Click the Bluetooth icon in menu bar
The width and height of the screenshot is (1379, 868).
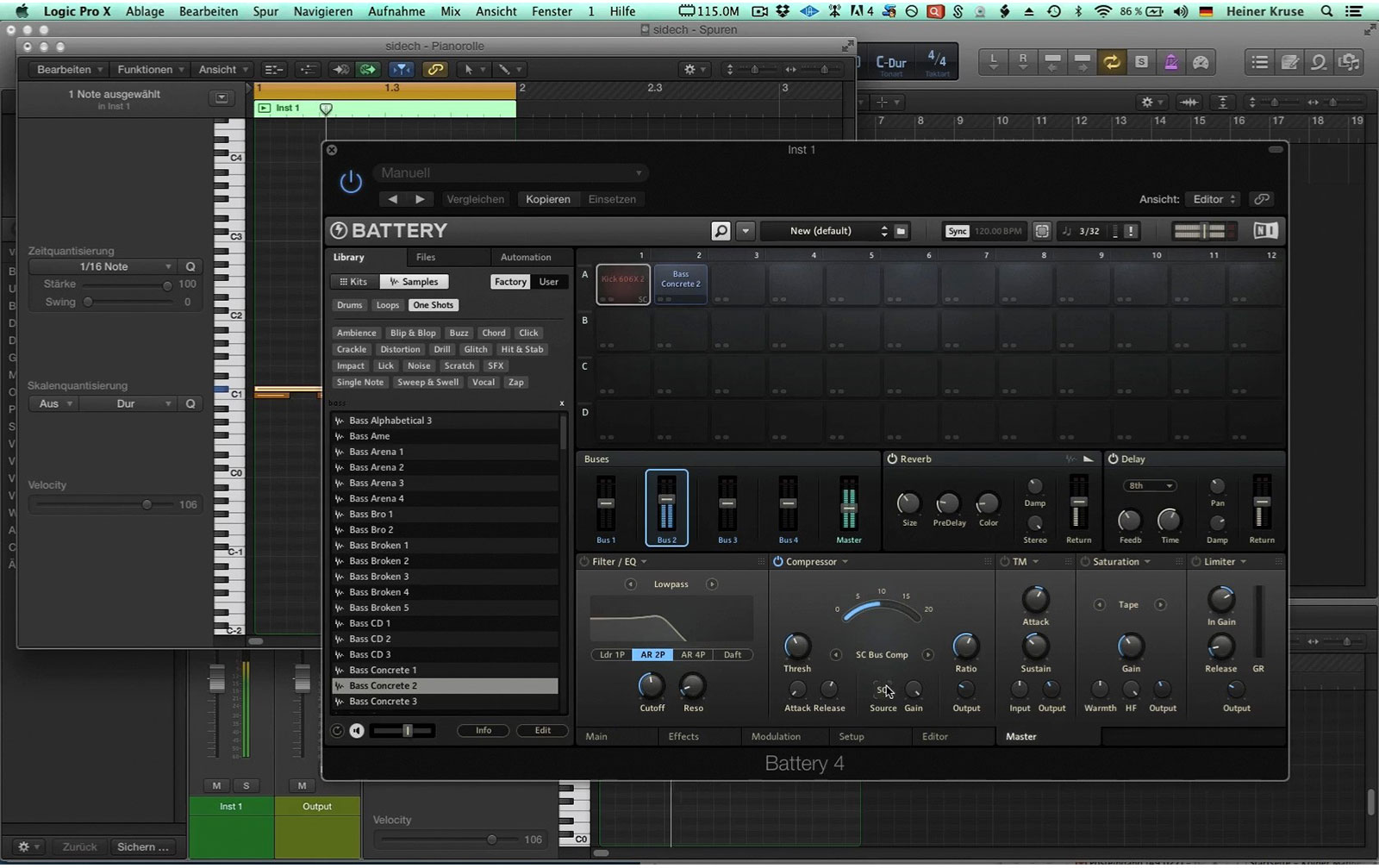(x=1079, y=11)
